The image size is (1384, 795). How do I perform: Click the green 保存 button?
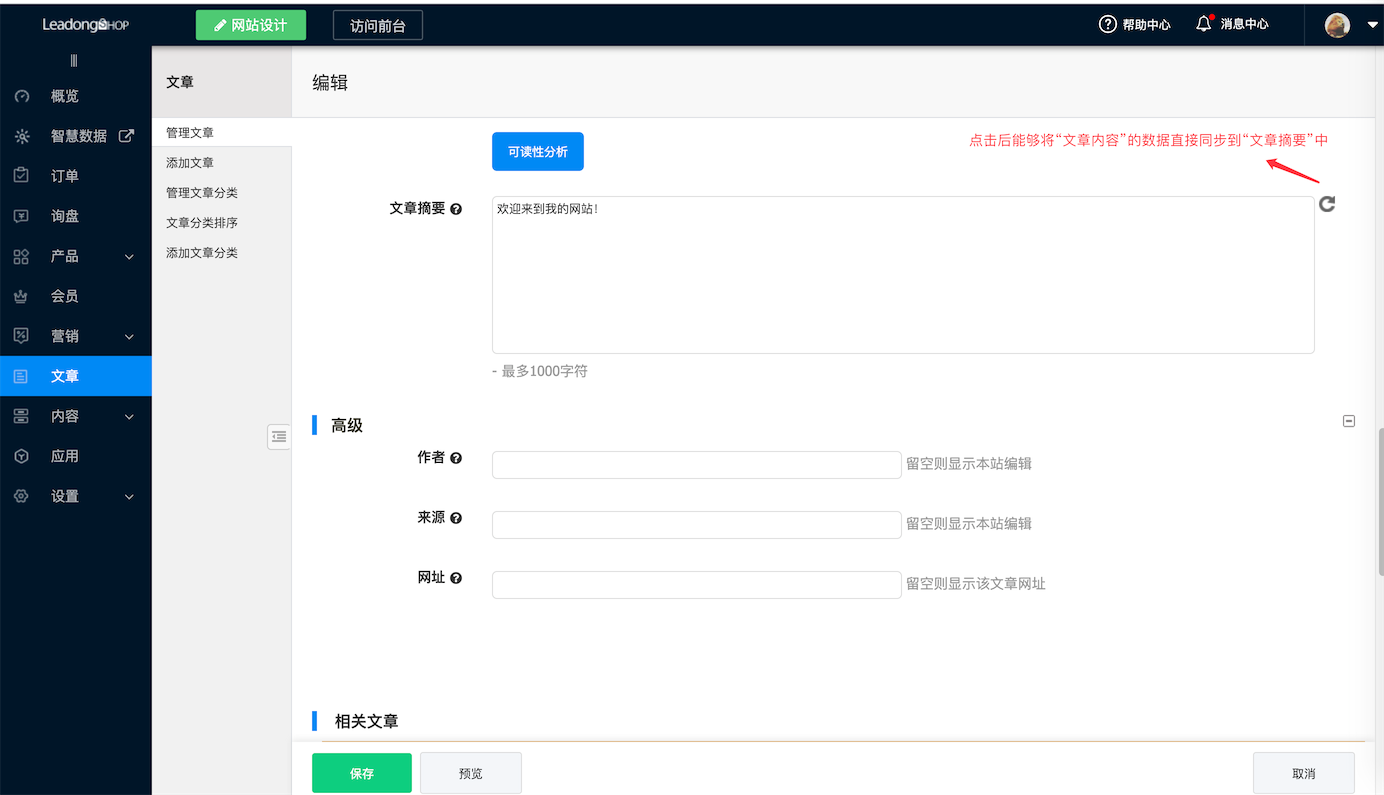361,772
